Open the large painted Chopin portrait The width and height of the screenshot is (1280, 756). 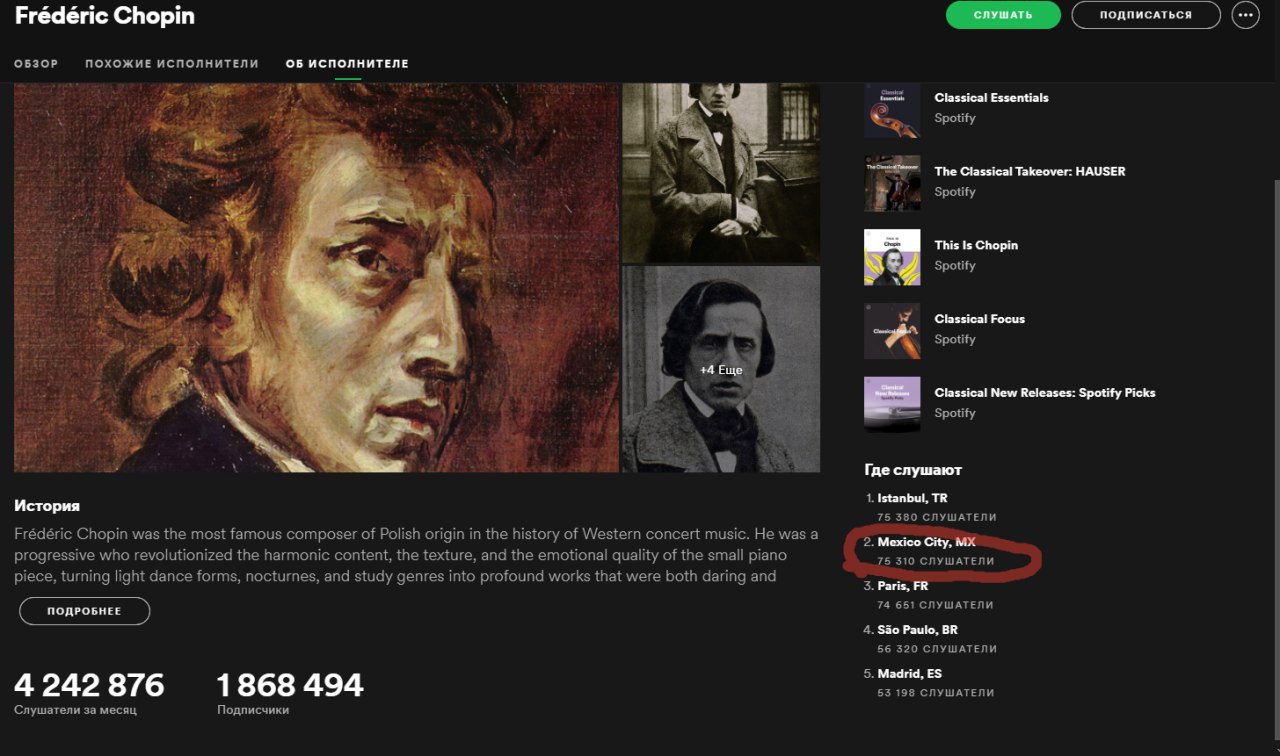coord(316,277)
